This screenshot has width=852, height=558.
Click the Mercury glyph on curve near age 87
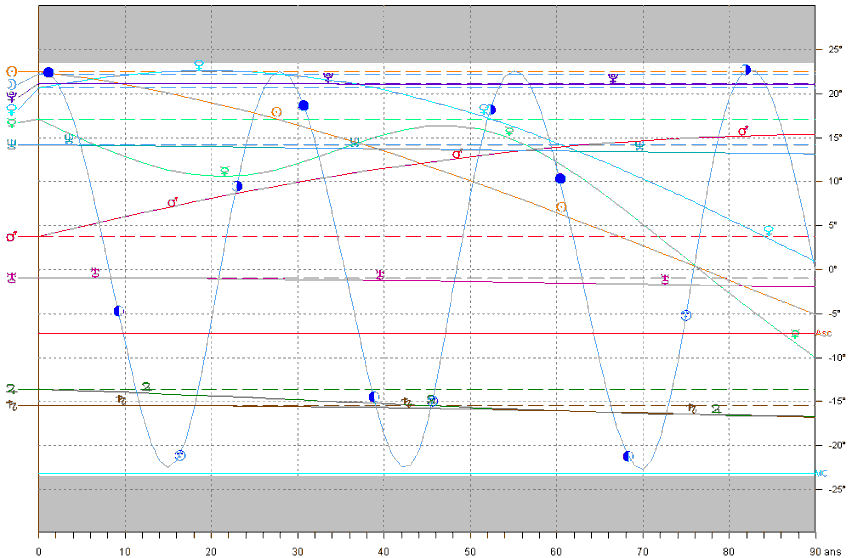point(795,334)
